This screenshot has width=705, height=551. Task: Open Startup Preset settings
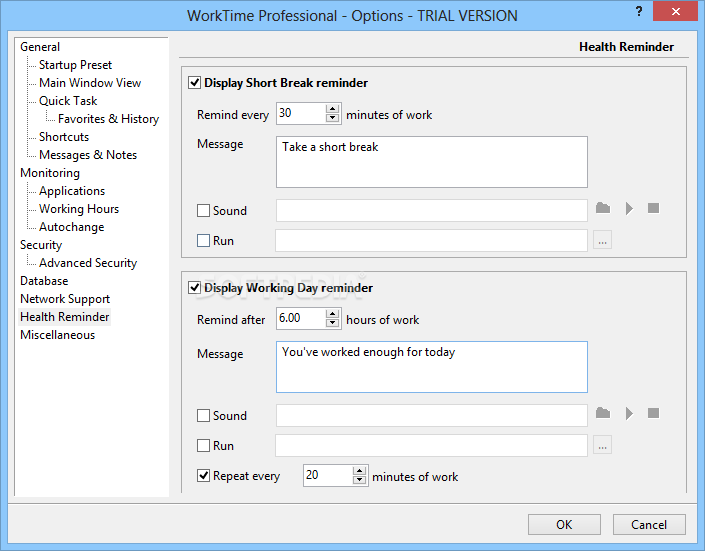pos(75,65)
